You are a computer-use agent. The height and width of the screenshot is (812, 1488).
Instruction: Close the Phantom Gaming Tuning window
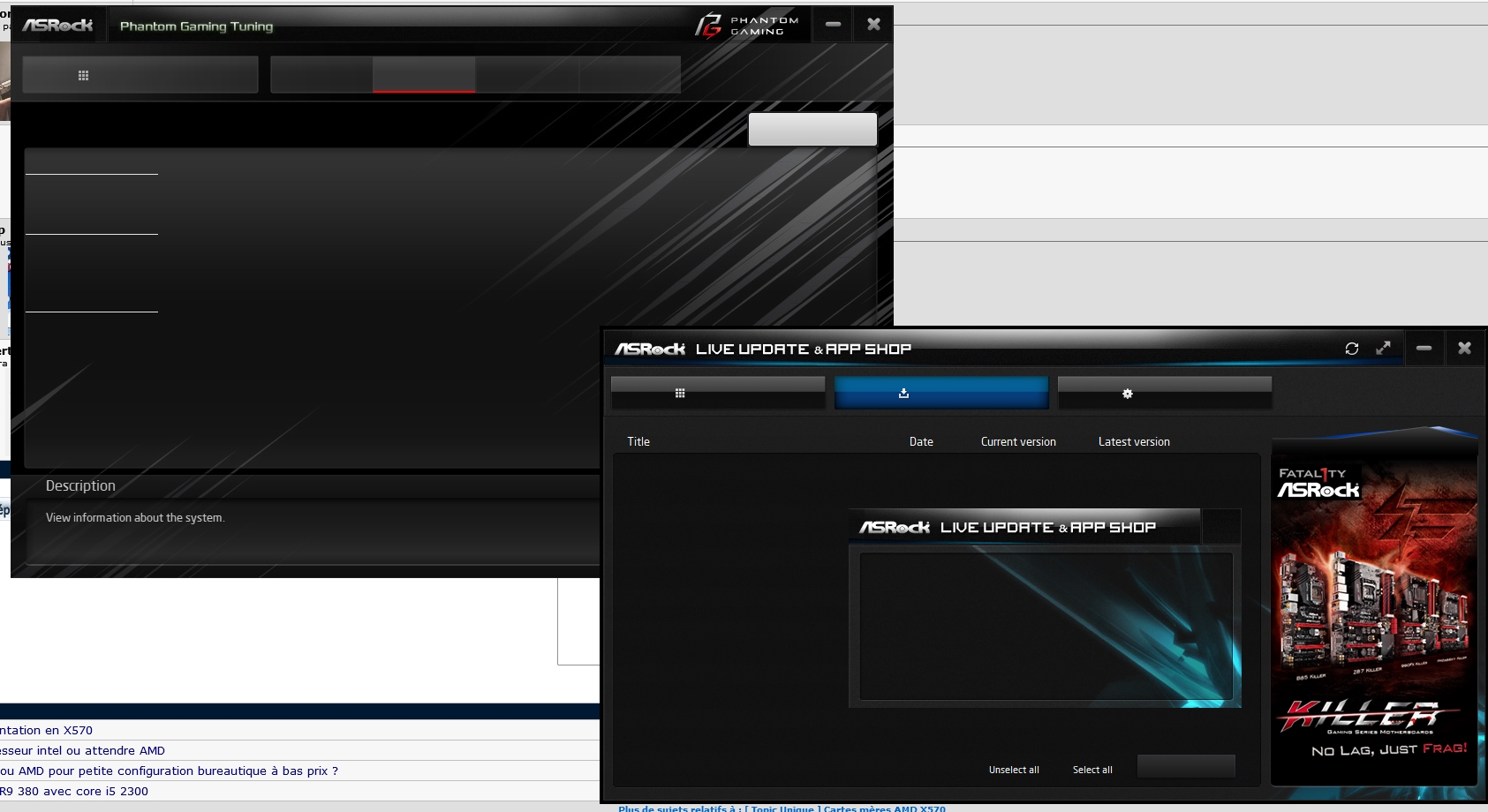tap(873, 25)
